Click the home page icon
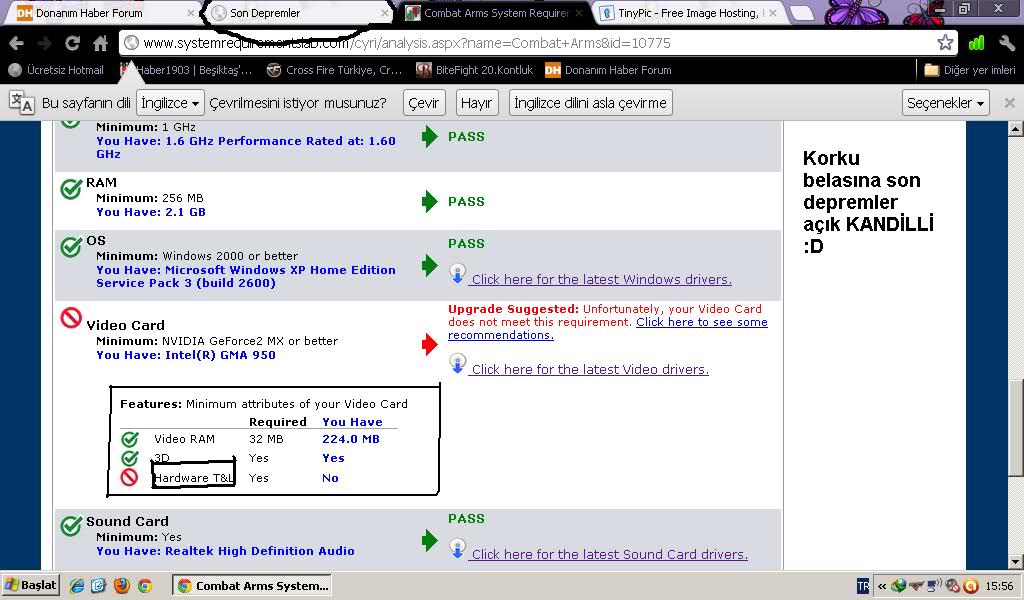Image resolution: width=1024 pixels, height=600 pixels. tap(100, 43)
